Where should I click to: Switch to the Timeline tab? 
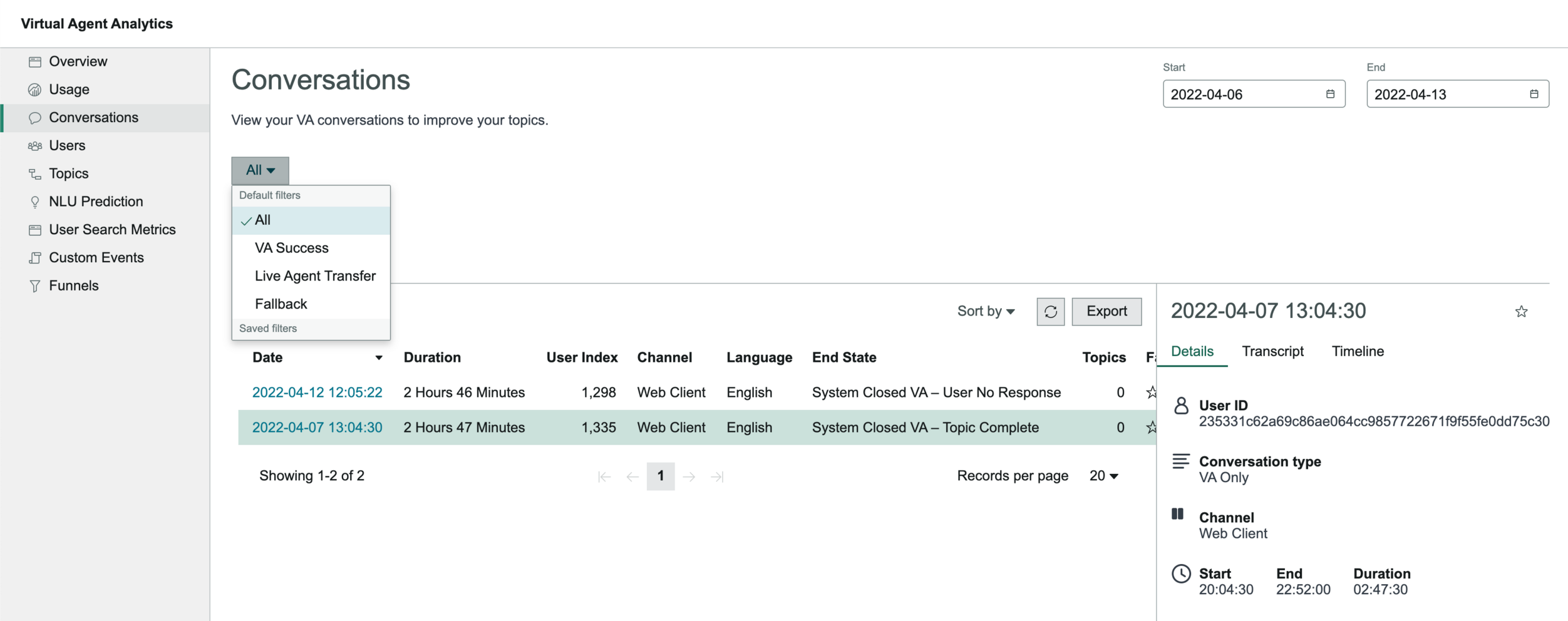click(1358, 352)
